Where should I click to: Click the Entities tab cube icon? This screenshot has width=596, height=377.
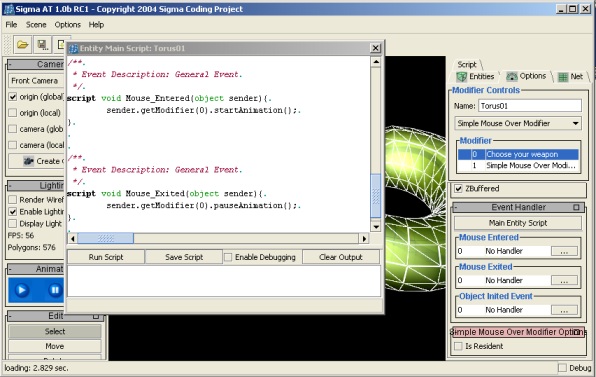tap(461, 77)
